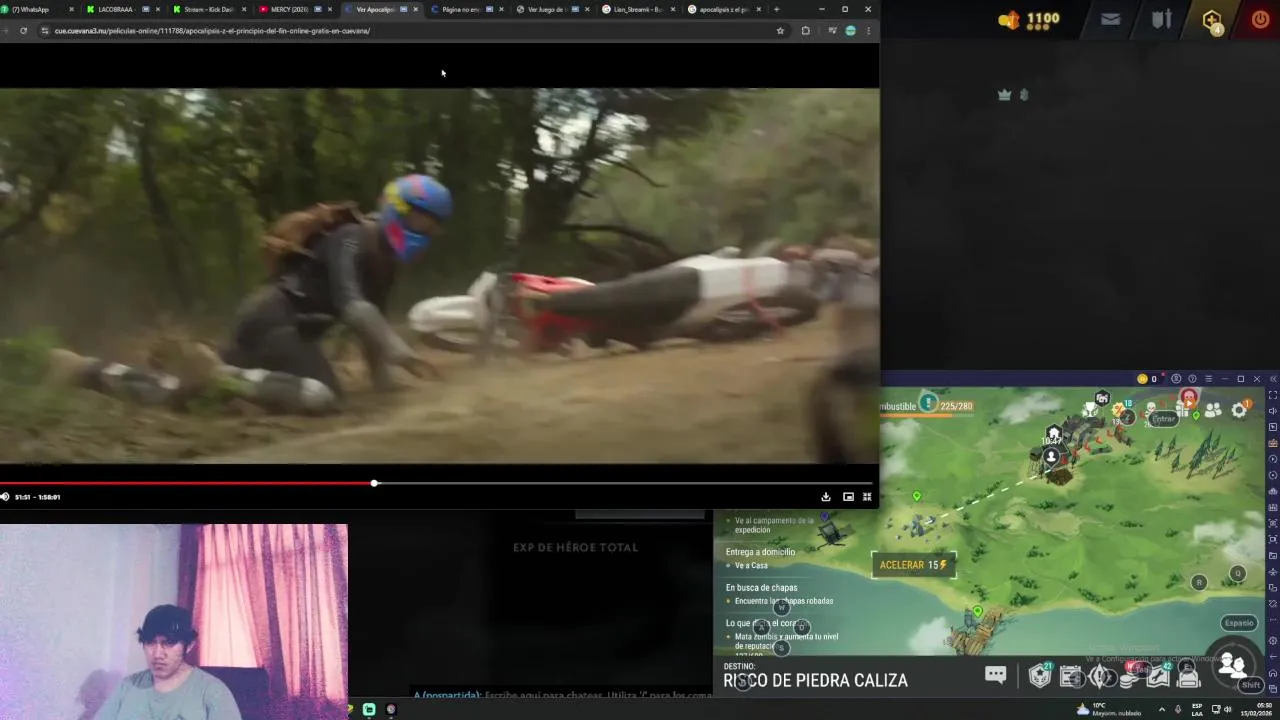The image size is (1280, 720).
Task: Click the R key overlay button on map
Action: [1199, 582]
